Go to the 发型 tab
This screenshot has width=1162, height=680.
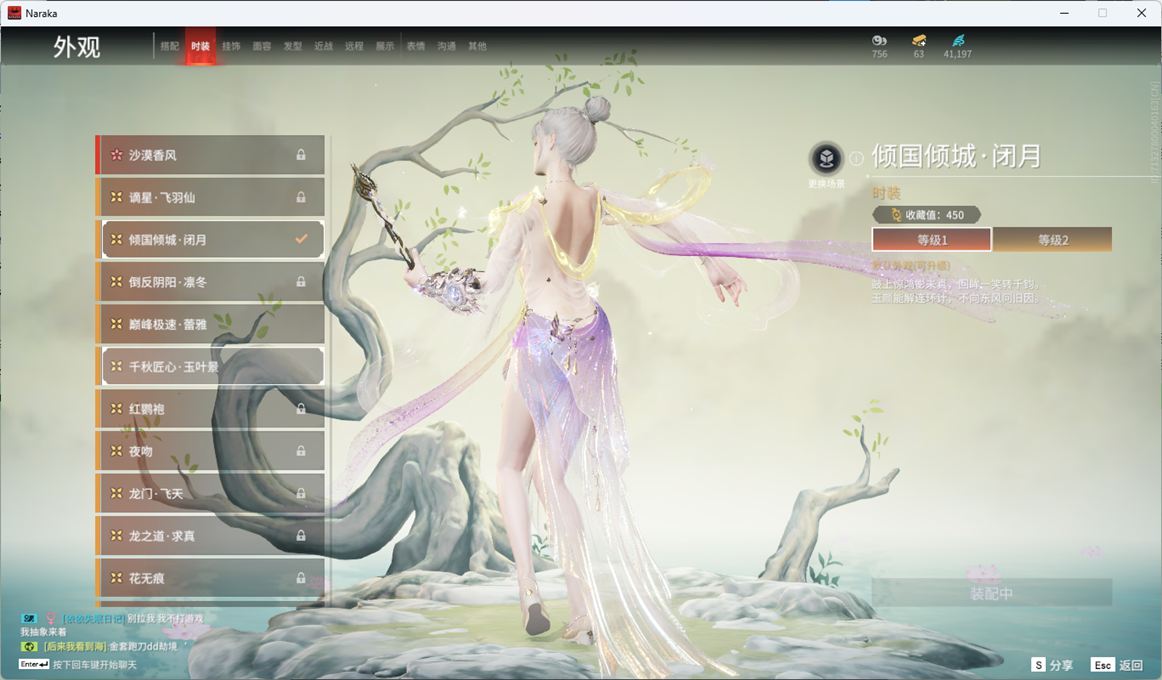click(293, 46)
